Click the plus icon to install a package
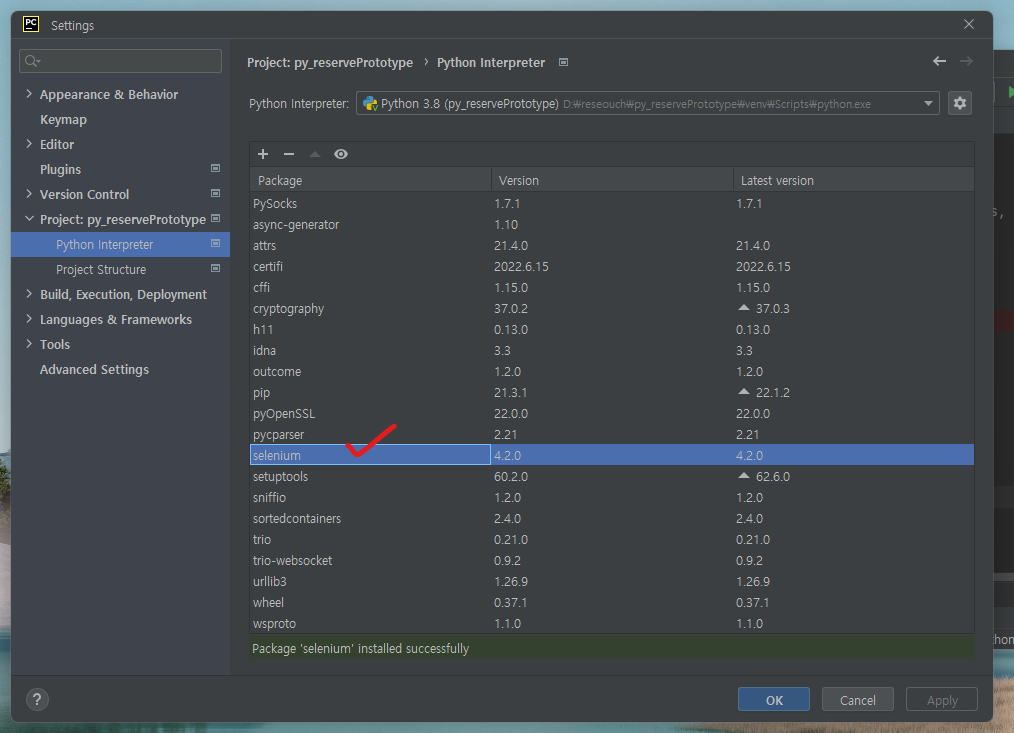 coord(263,154)
